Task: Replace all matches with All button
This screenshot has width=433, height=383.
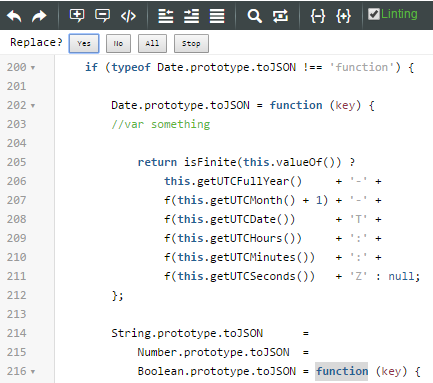Action: click(x=152, y=43)
